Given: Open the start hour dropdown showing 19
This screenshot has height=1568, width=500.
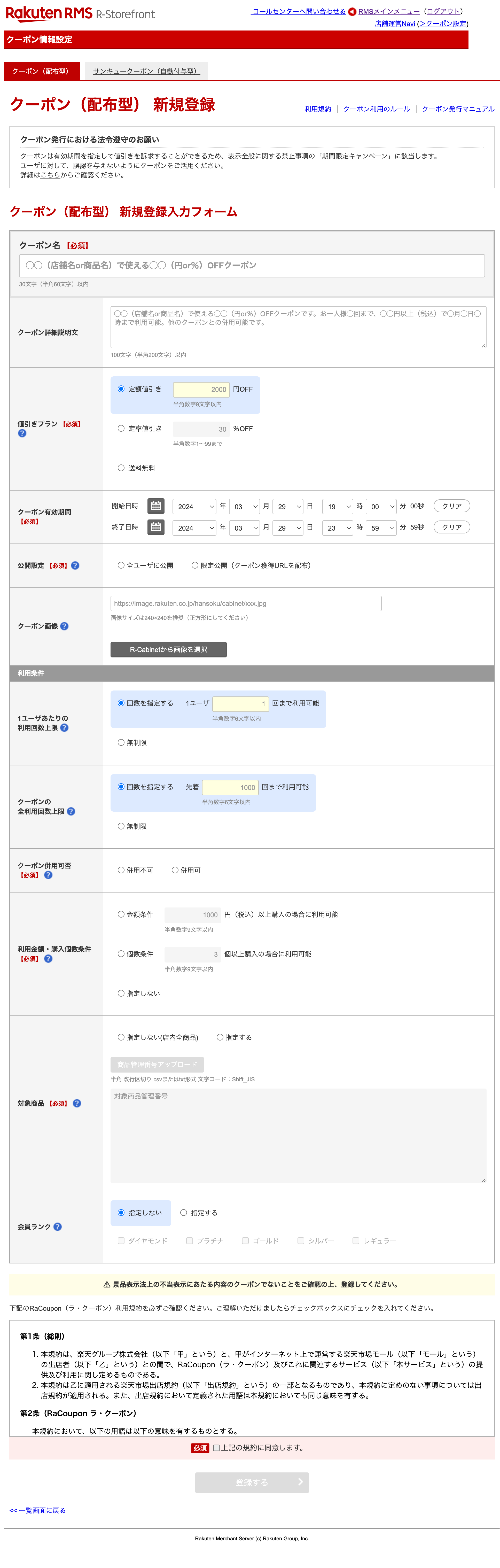Looking at the screenshot, I should click(x=338, y=506).
